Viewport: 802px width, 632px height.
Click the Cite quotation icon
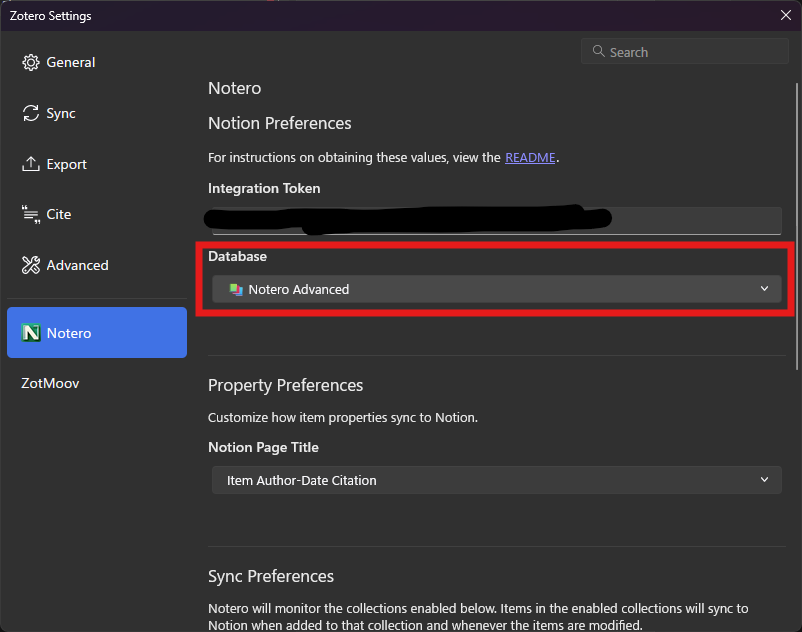pyautogui.click(x=31, y=214)
